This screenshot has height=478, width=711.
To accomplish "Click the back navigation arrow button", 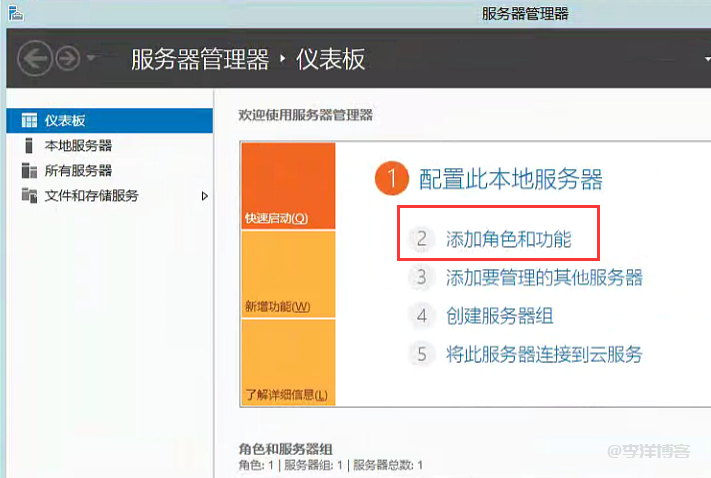I will point(36,58).
